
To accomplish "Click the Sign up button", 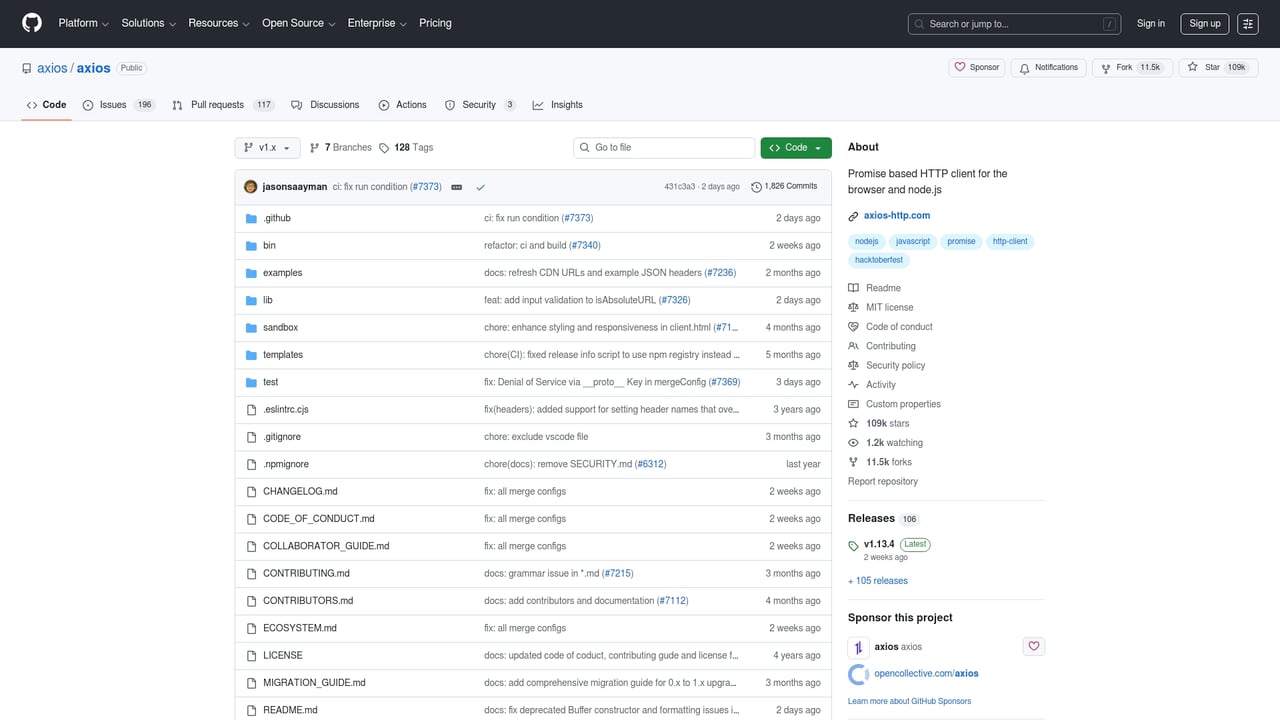I will 1204,23.
